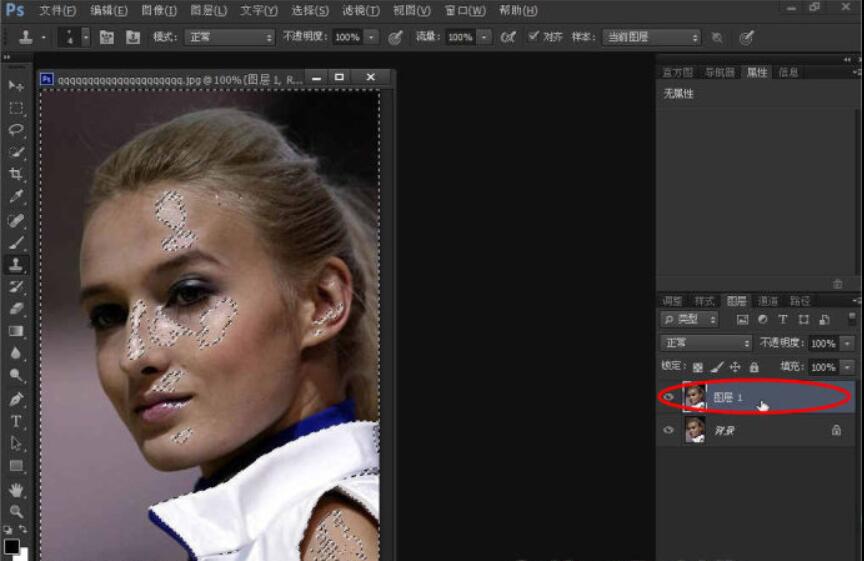Toggle the Aligned checkbox in options bar

pyautogui.click(x=533, y=36)
